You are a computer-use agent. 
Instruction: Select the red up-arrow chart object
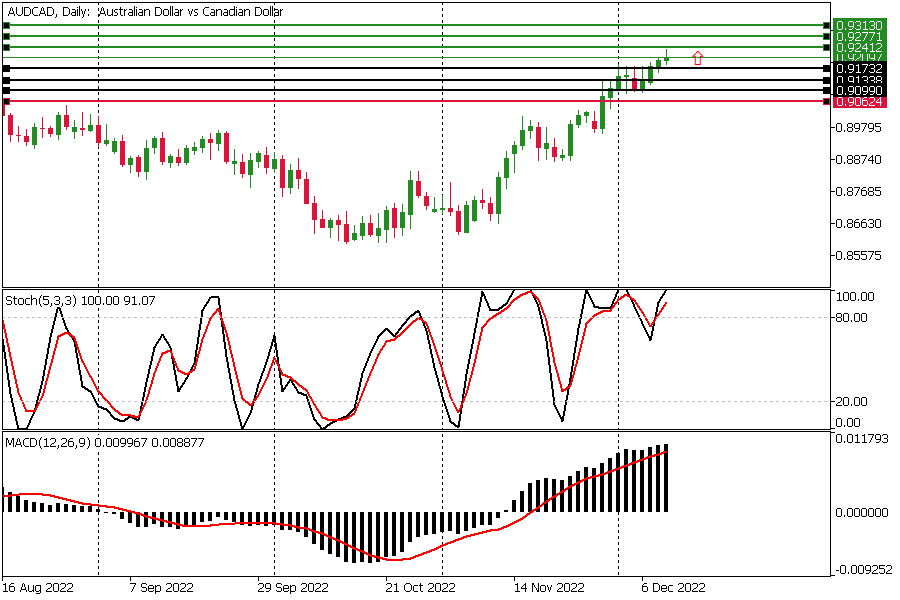coord(697,58)
